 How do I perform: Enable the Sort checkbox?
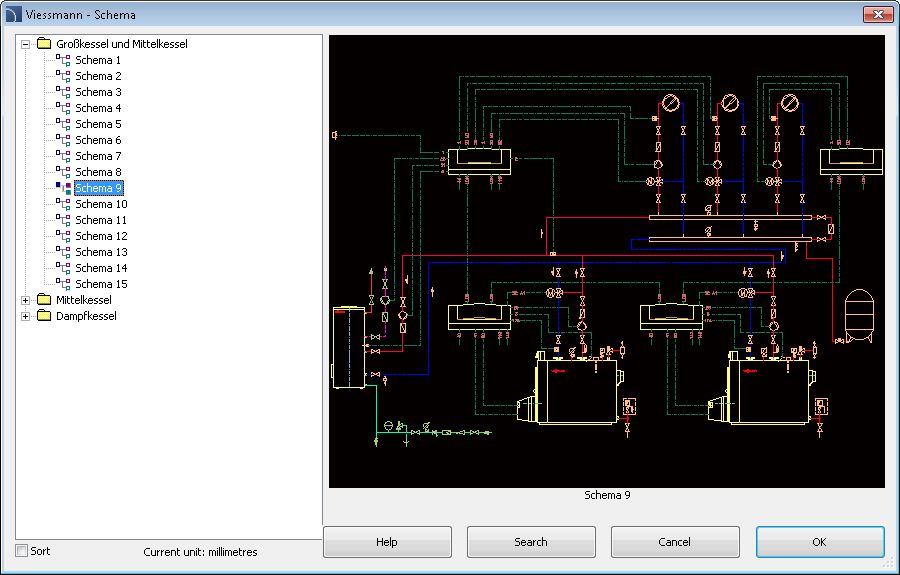tap(22, 551)
